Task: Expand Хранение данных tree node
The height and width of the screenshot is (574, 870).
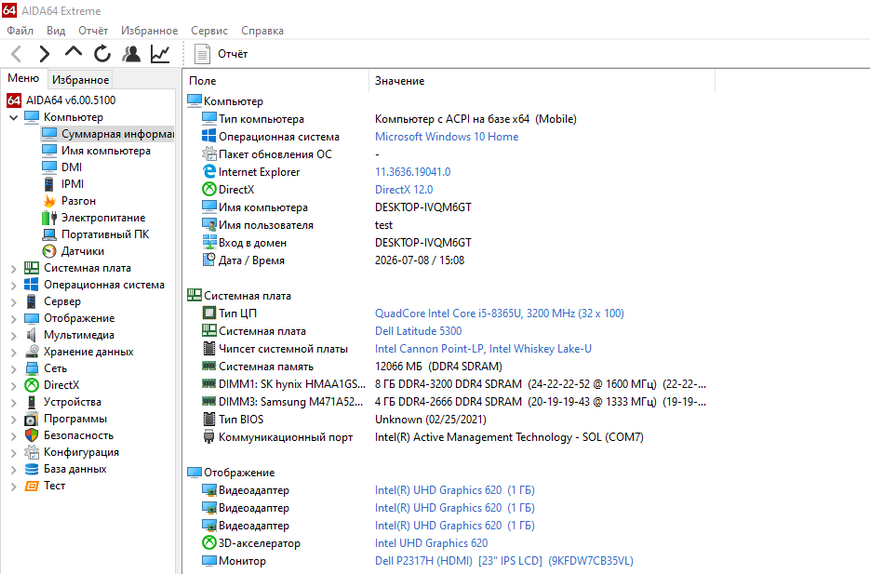Action: 13,352
